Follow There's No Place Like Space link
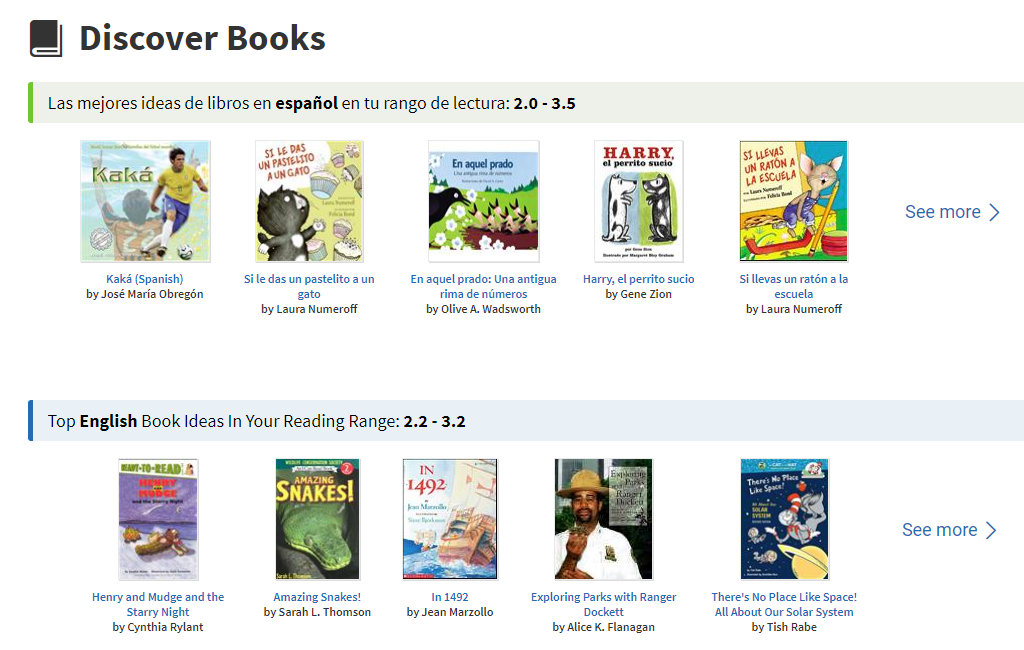This screenshot has width=1024, height=650. [784, 604]
